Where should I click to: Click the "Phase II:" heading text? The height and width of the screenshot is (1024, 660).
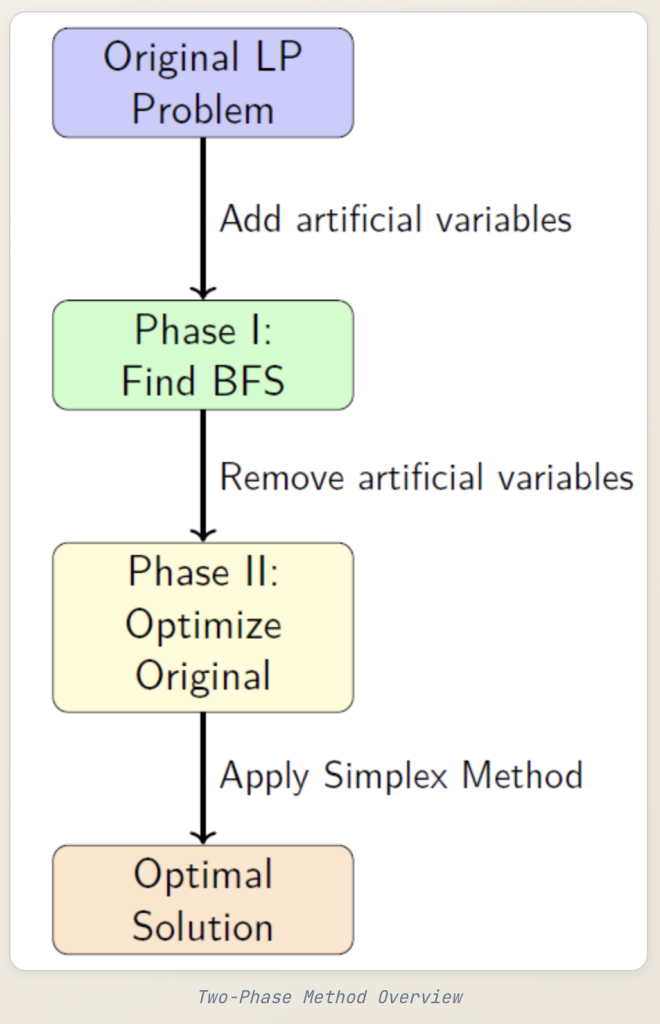pyautogui.click(x=203, y=572)
